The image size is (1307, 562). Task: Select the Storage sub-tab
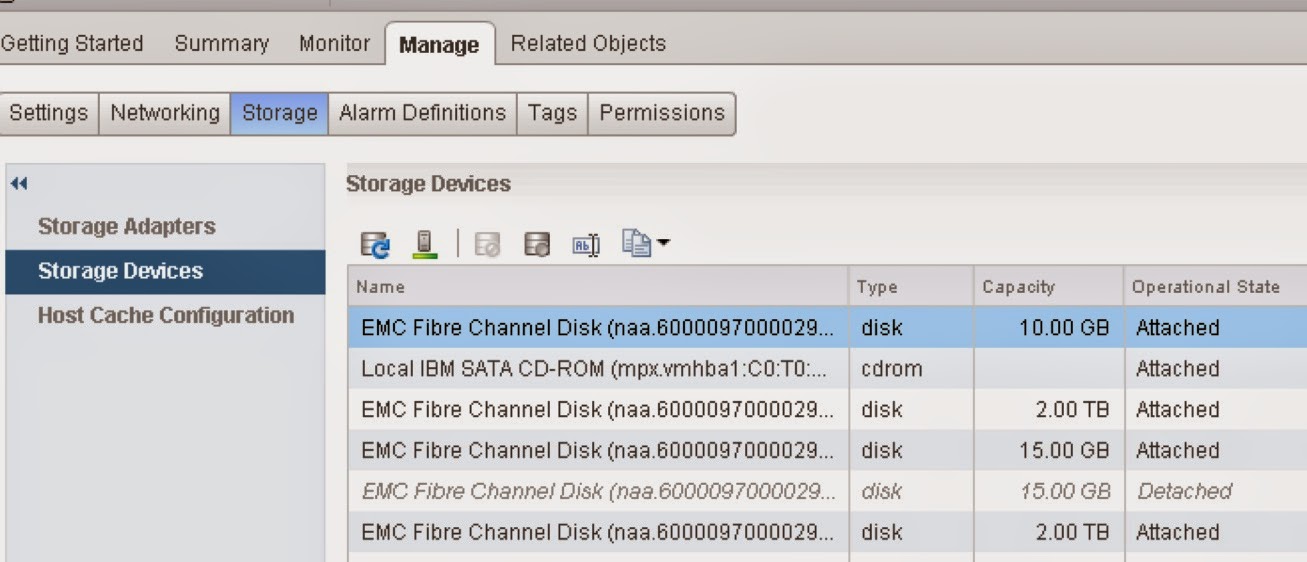[280, 113]
